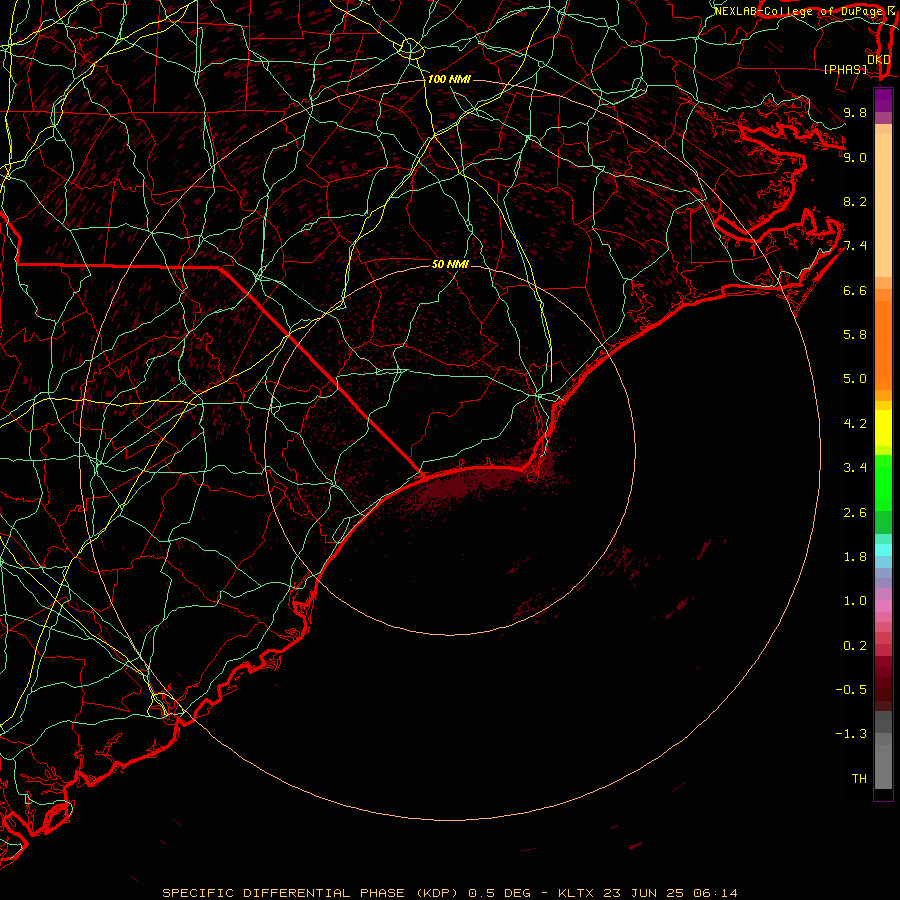
Task: Click the 8.2 scale value
Action: click(855, 201)
